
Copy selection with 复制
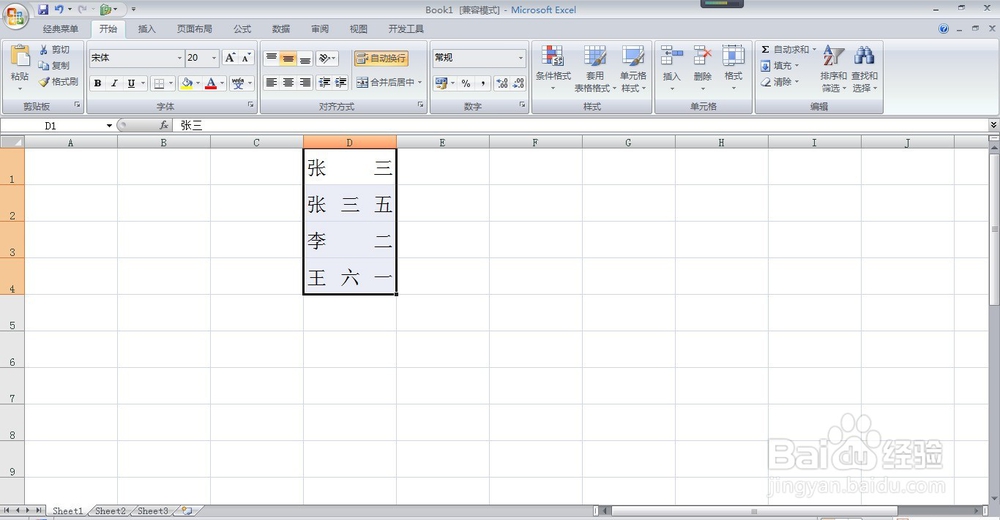(54, 66)
